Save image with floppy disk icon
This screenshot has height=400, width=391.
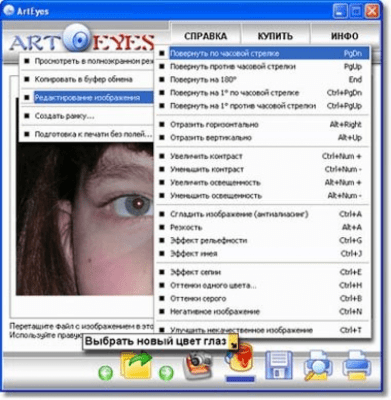point(279,365)
